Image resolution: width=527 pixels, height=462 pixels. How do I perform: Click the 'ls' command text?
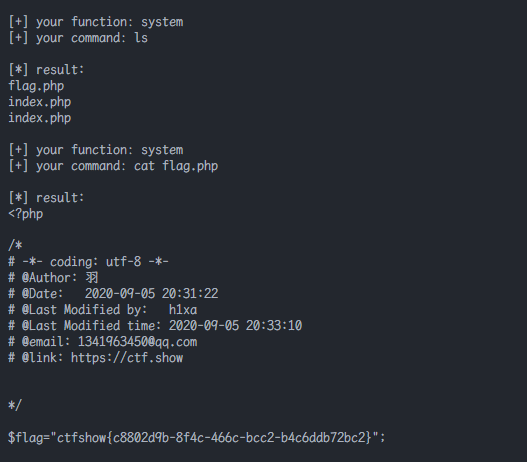[x=141, y=38]
